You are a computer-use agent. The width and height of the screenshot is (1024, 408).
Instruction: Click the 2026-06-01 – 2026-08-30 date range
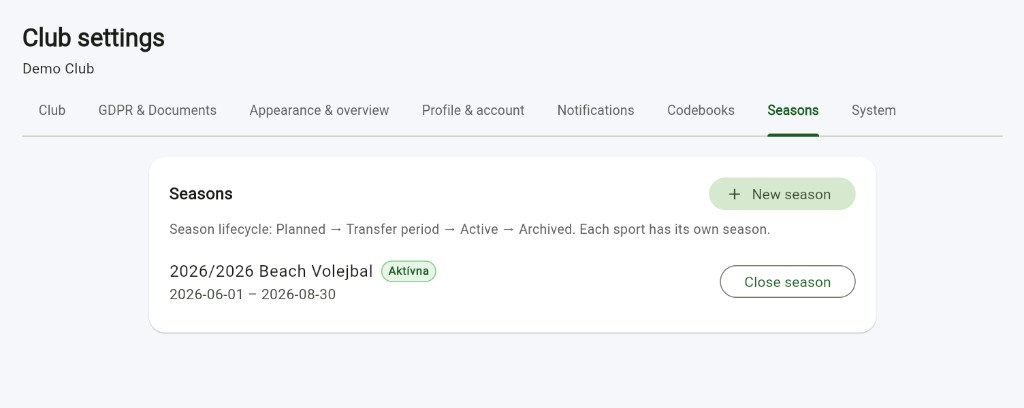pos(253,294)
